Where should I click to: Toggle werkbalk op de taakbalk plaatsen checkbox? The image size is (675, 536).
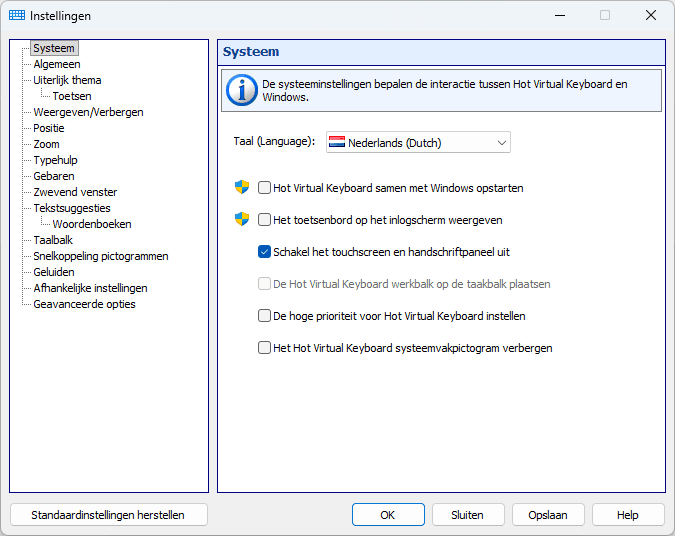pyautogui.click(x=264, y=284)
